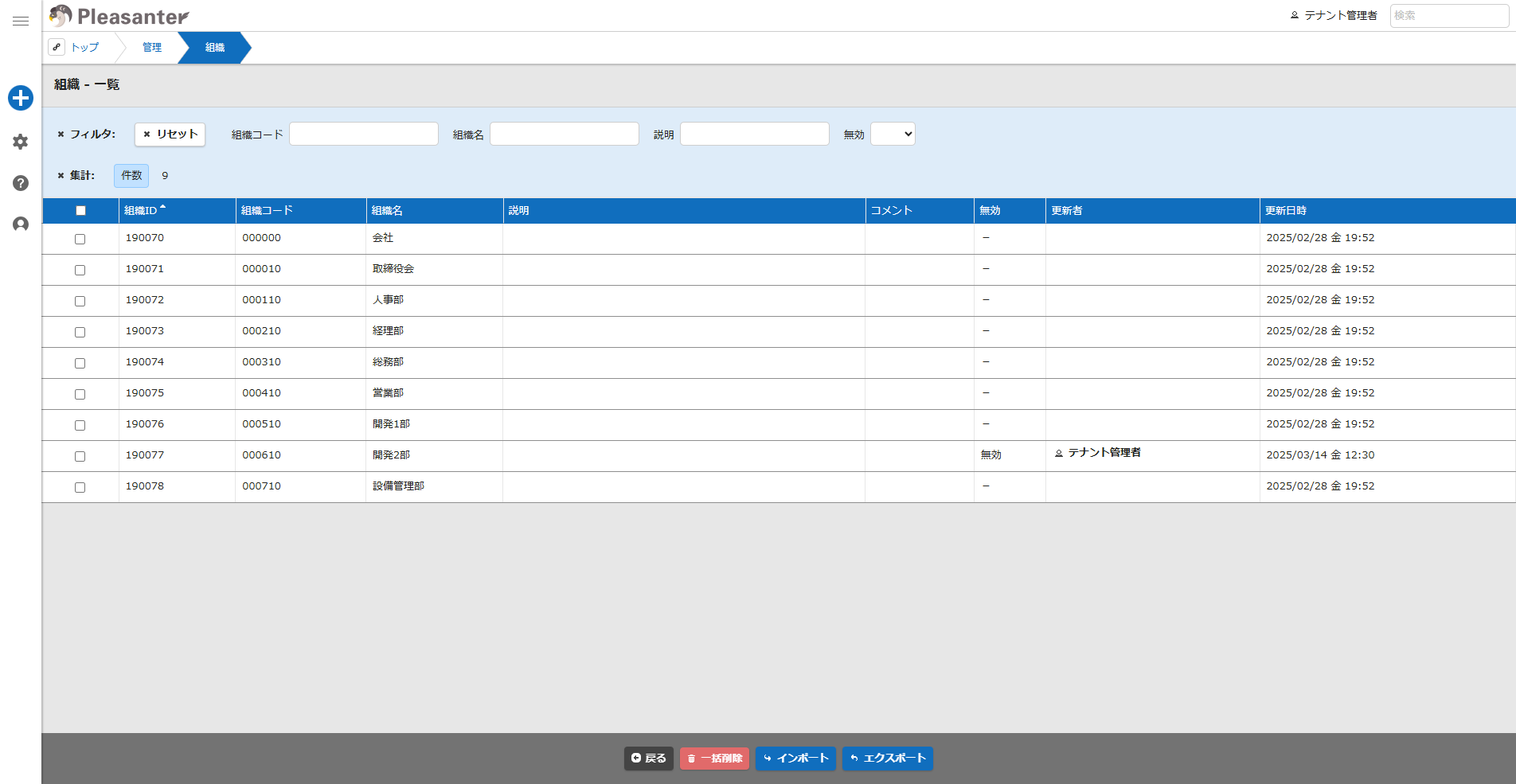Image resolution: width=1516 pixels, height=784 pixels.
Task: Check the row for 開発2部
Action: [80, 456]
